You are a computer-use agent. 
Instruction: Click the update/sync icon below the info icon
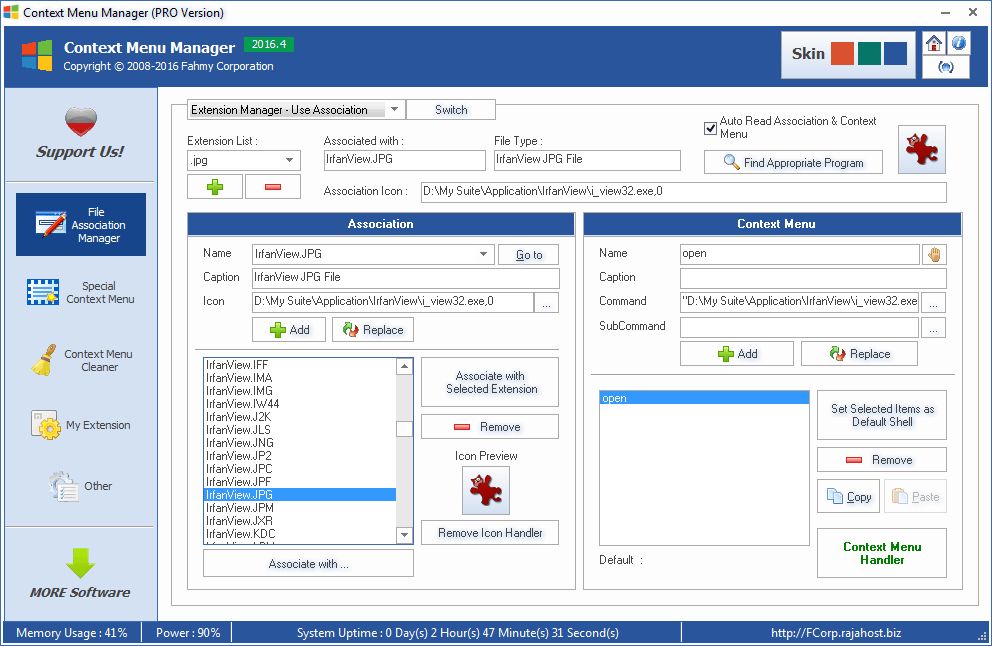point(946,67)
